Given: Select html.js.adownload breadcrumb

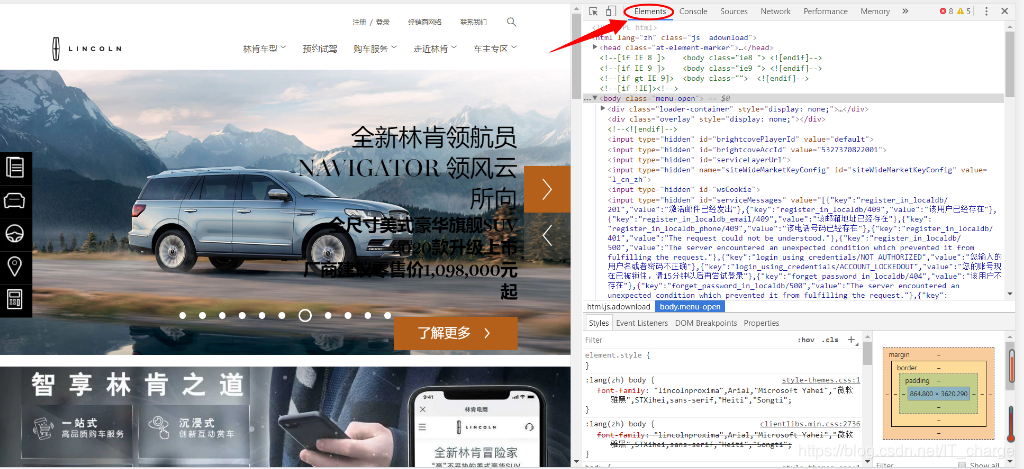Looking at the screenshot, I should 618,306.
